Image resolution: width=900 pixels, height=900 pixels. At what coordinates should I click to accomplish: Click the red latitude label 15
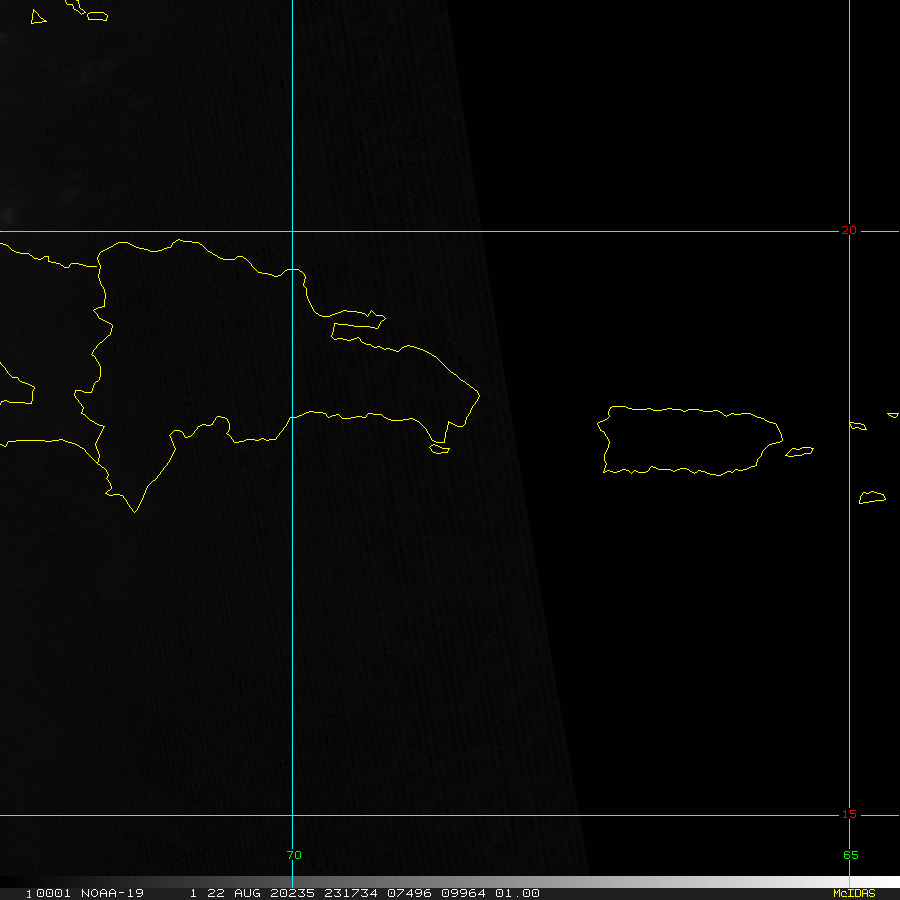point(848,814)
